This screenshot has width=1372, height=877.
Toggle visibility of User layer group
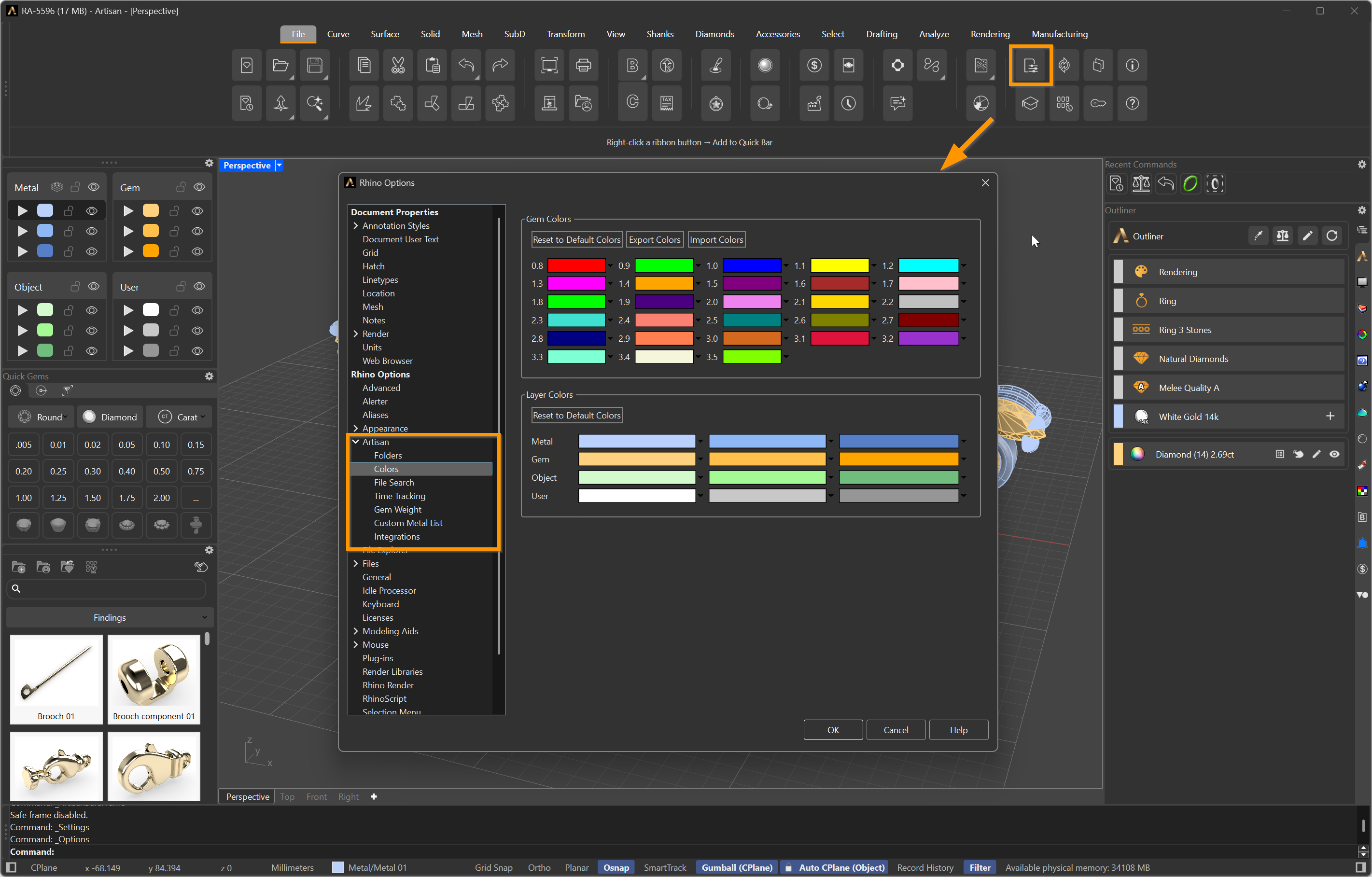199,286
